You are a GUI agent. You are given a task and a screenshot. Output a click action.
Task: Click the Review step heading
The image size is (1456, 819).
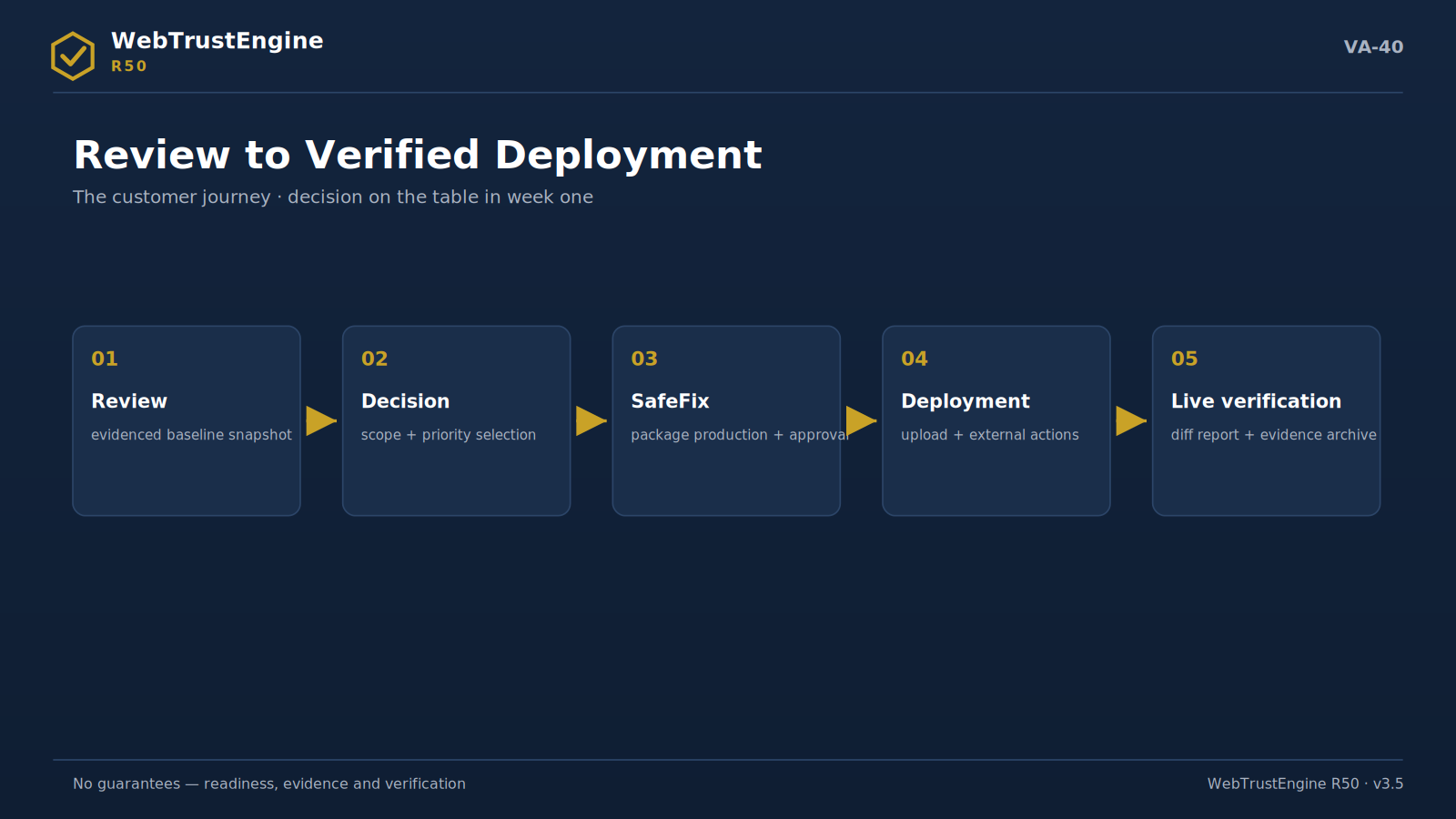129,401
